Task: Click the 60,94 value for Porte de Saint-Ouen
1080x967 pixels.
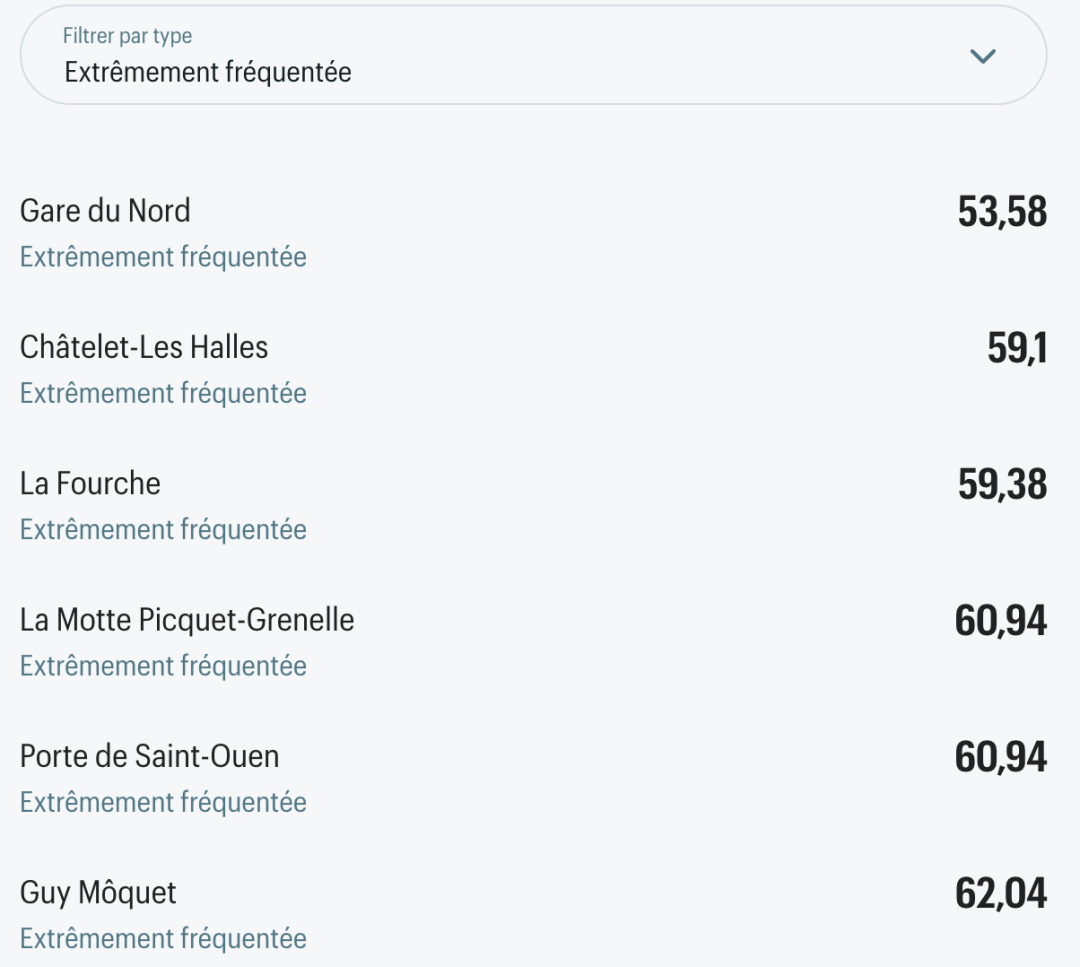Action: [1001, 757]
